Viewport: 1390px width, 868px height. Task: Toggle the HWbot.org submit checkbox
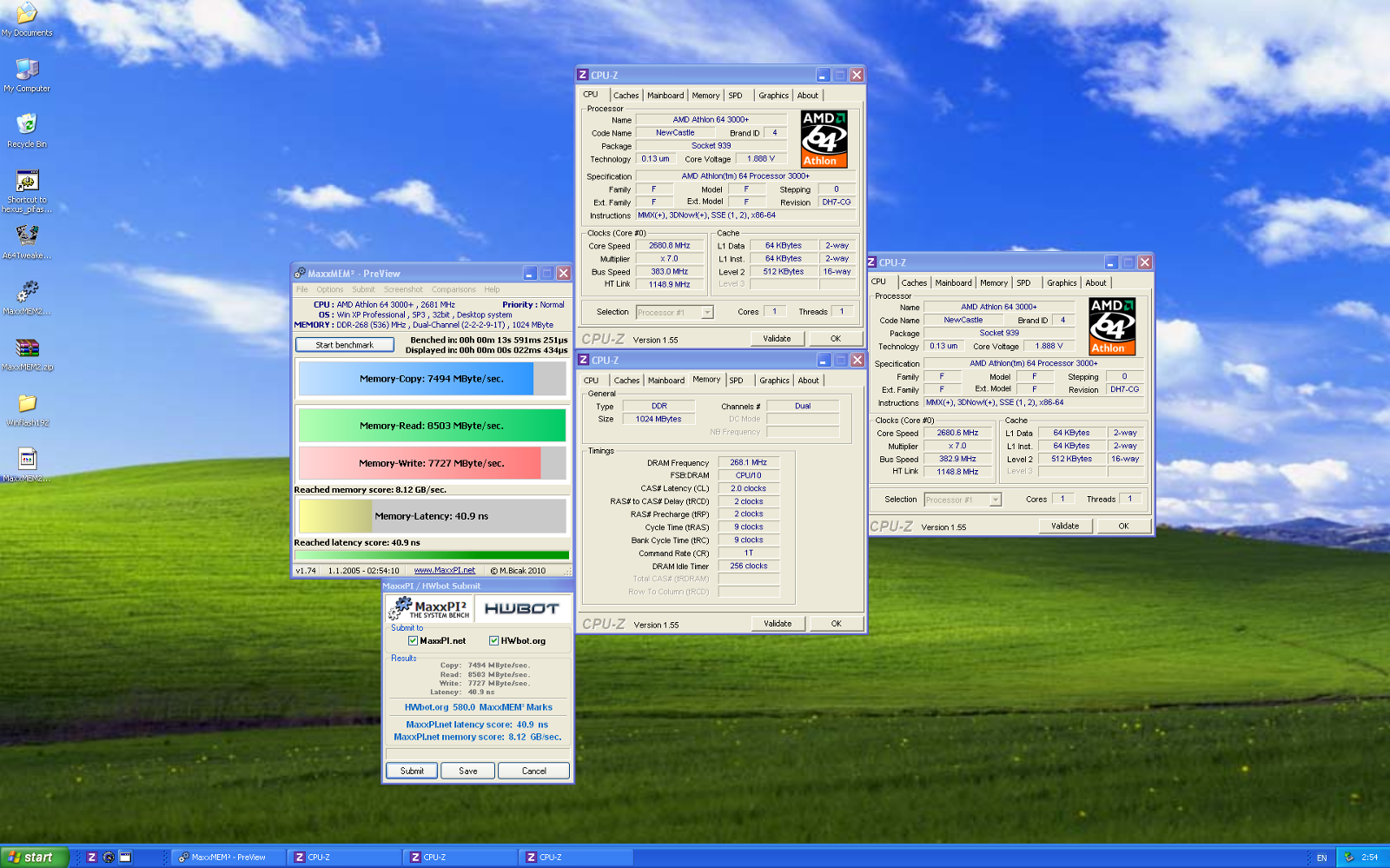(x=493, y=640)
